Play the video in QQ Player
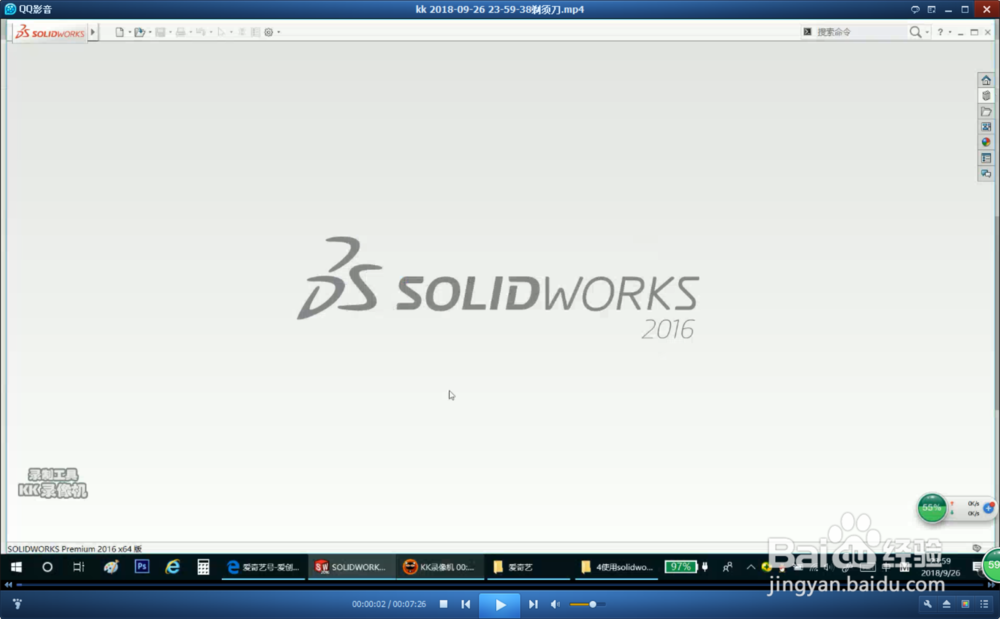 (499, 604)
